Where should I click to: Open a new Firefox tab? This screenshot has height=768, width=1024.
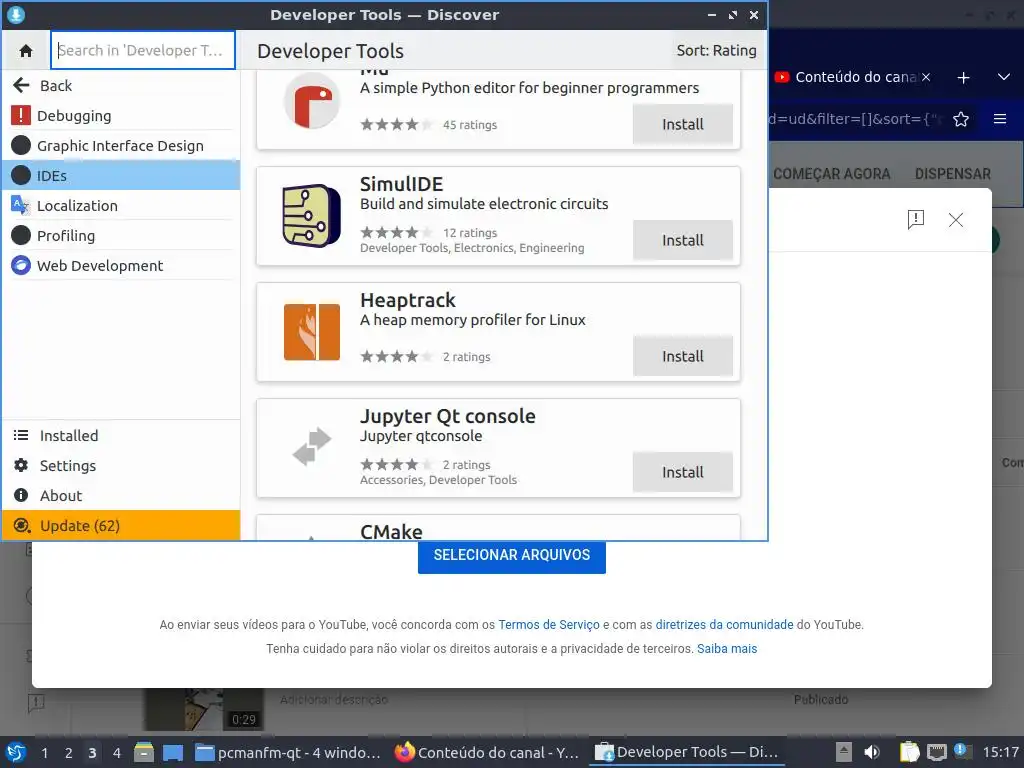click(x=963, y=78)
